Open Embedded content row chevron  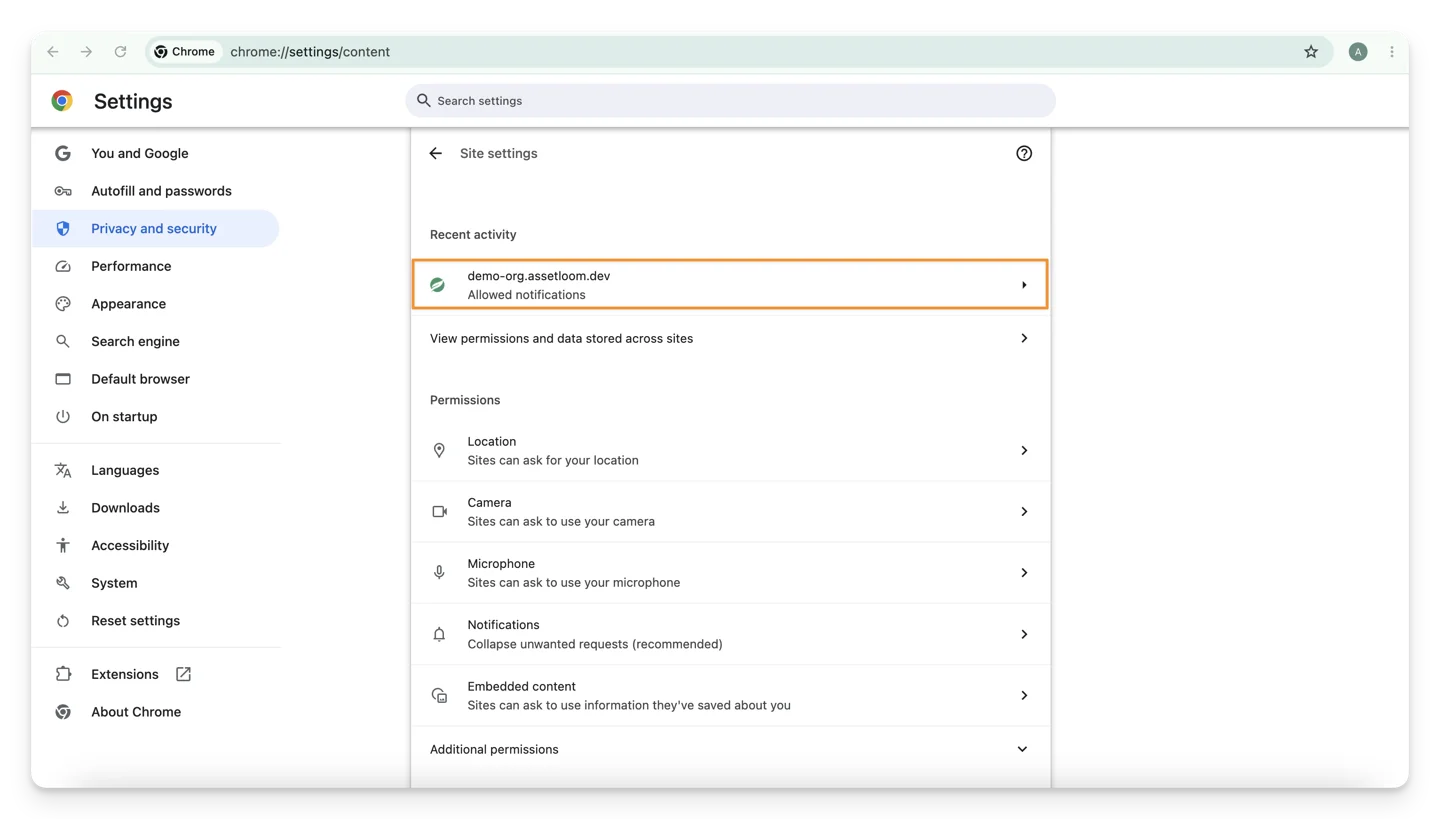click(x=1024, y=695)
